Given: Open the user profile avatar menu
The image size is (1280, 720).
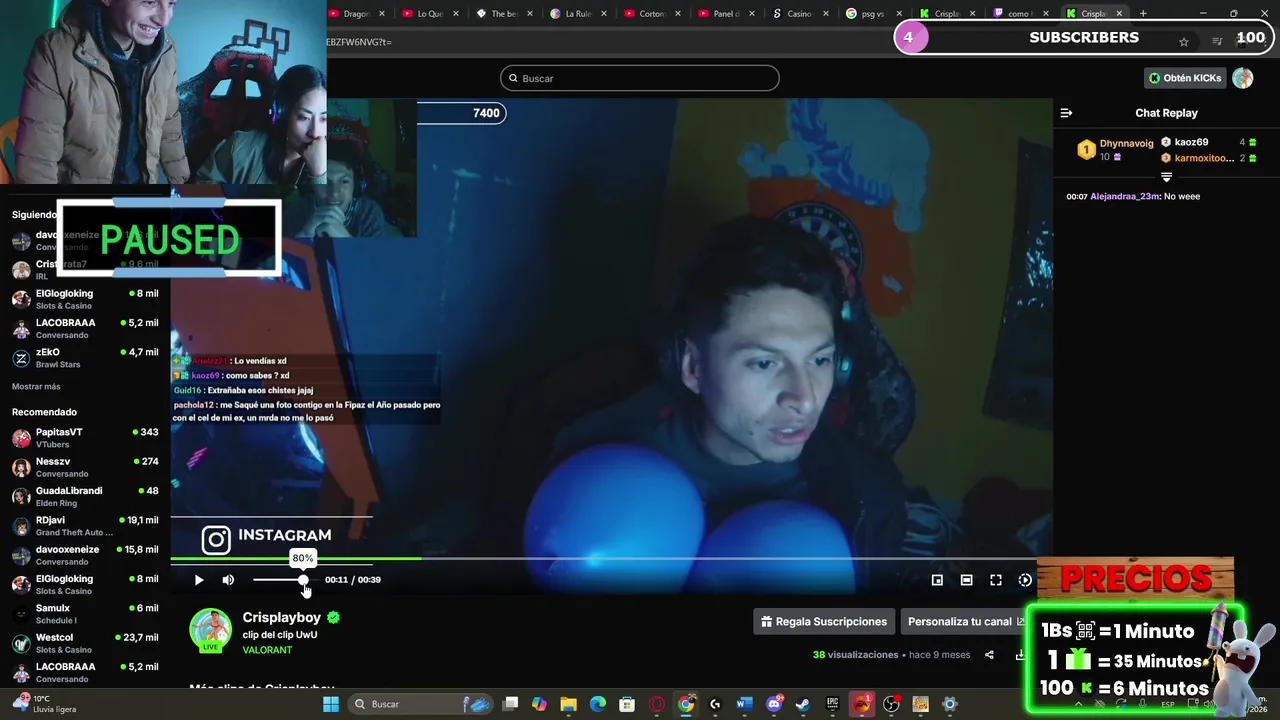Looking at the screenshot, I should pyautogui.click(x=1243, y=78).
